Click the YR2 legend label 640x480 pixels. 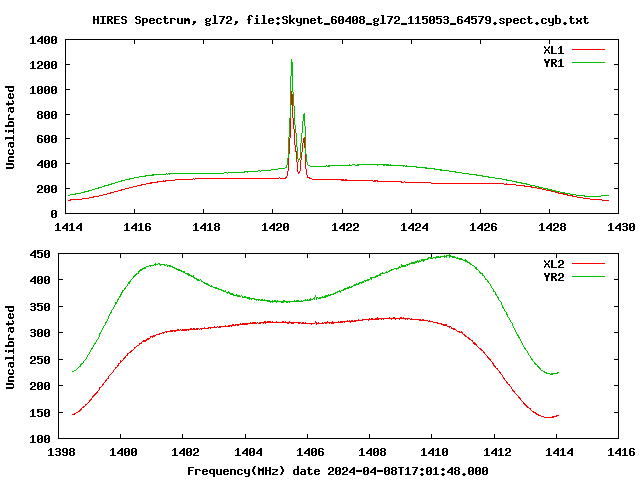click(x=553, y=277)
